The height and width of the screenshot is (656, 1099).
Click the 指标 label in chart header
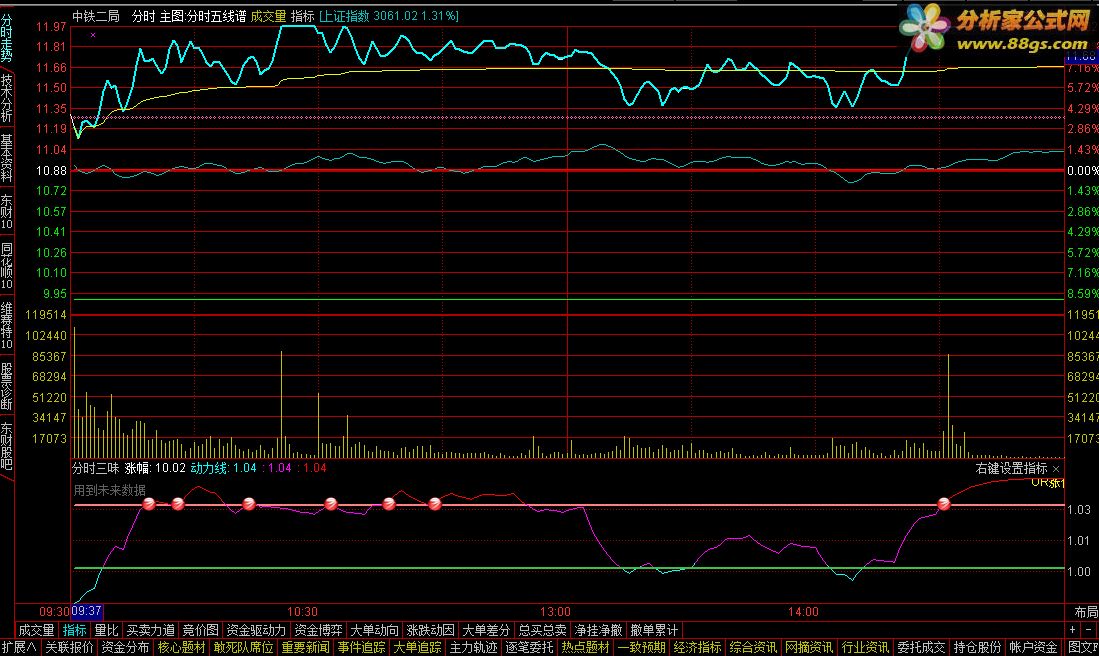point(303,15)
